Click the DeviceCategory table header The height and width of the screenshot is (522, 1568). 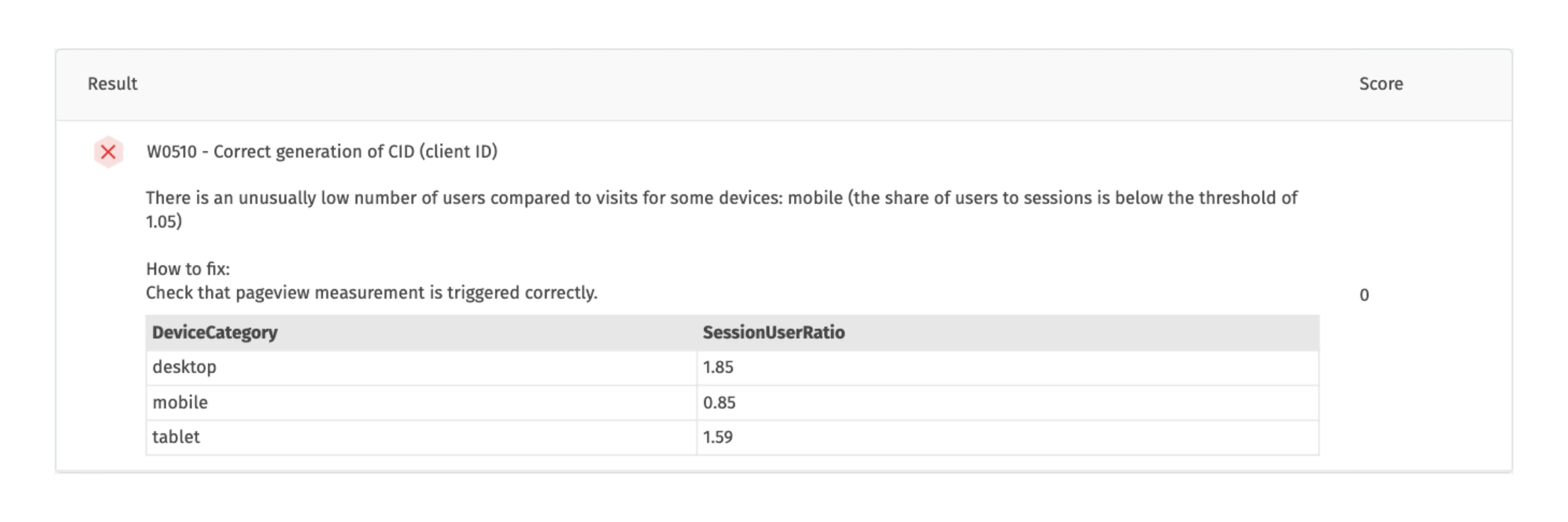[215, 332]
